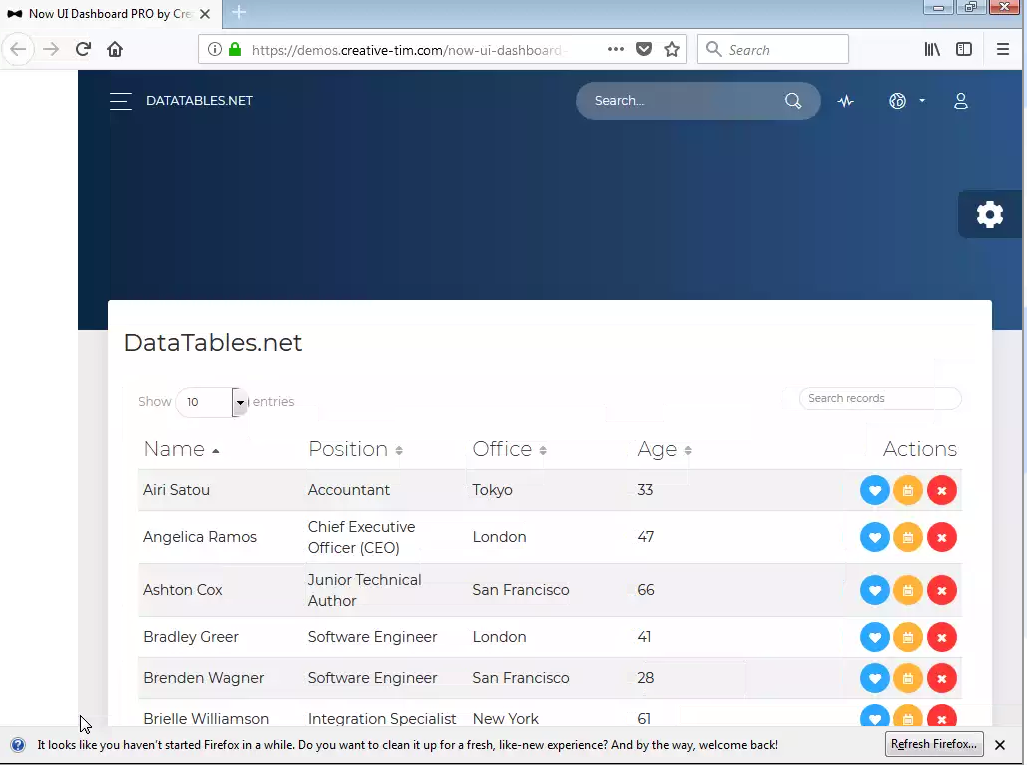The image size is (1027, 765).
Task: Click the pulse activity icon in the navbar
Action: 845,101
